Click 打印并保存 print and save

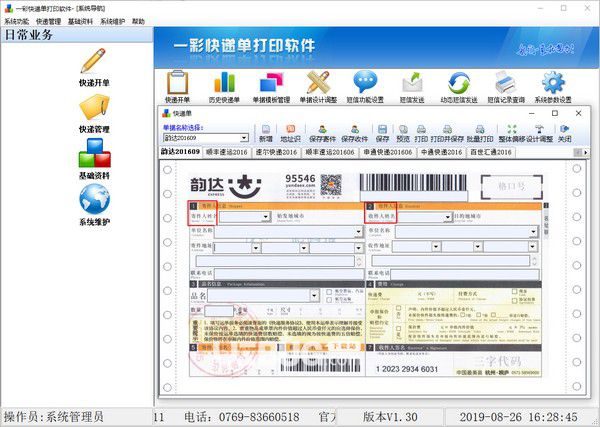coord(447,134)
